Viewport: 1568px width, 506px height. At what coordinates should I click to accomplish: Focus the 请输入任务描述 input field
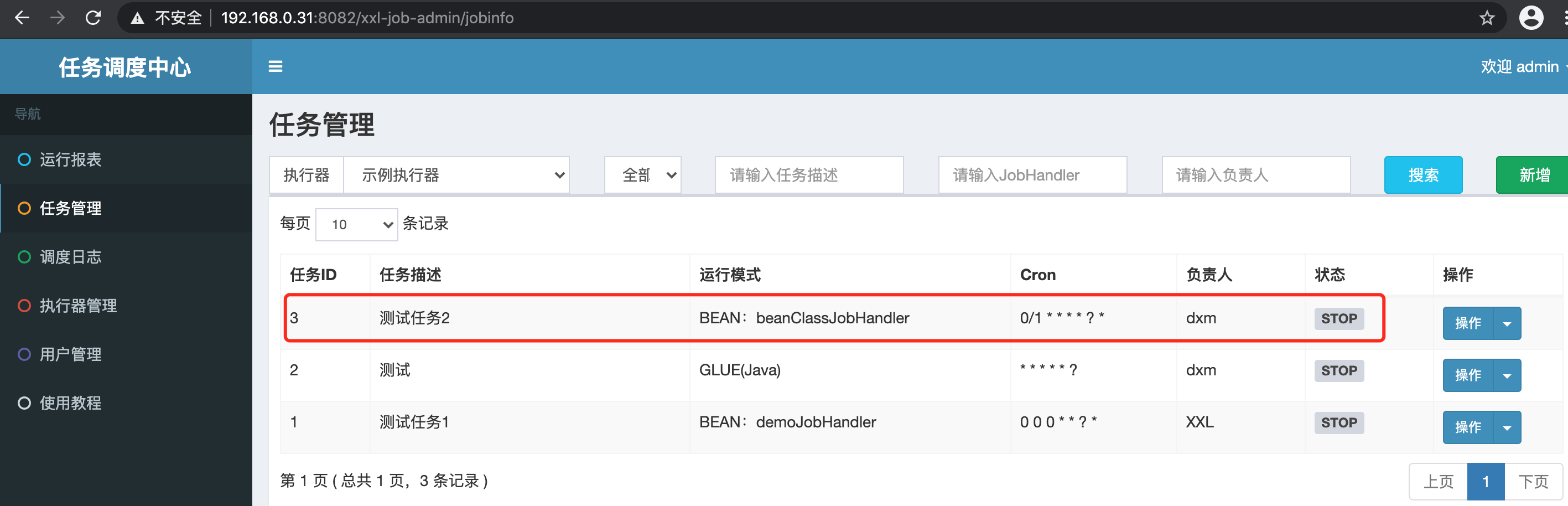click(809, 175)
